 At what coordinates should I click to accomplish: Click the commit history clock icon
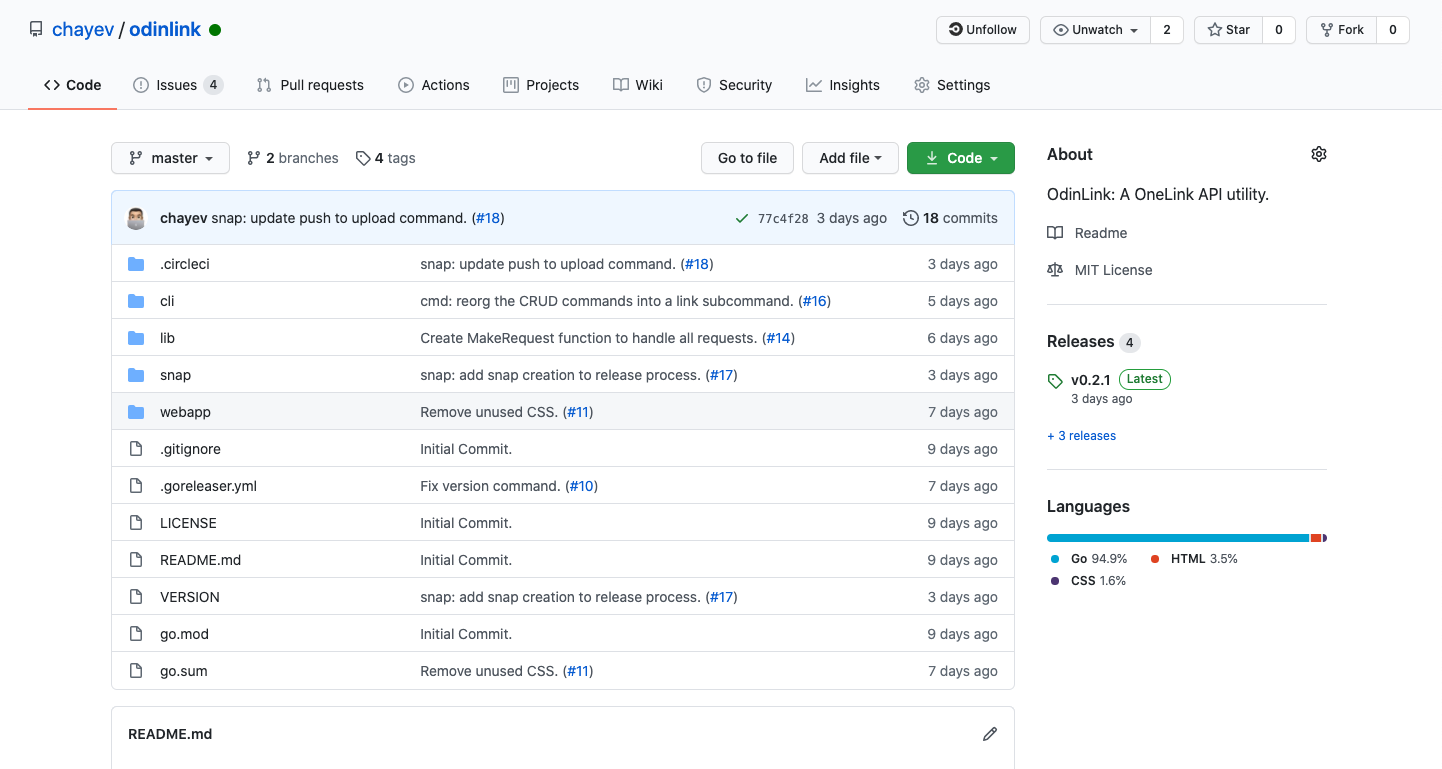coord(910,218)
